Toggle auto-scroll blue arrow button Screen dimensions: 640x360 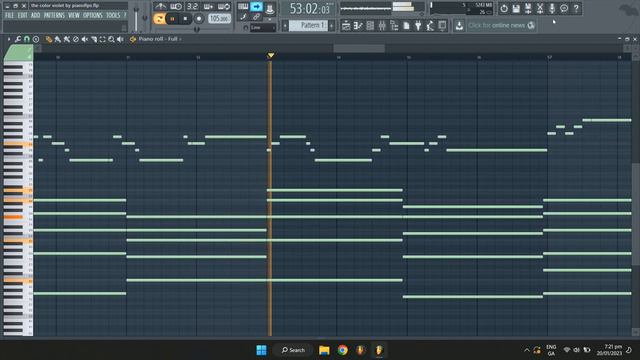click(256, 7)
